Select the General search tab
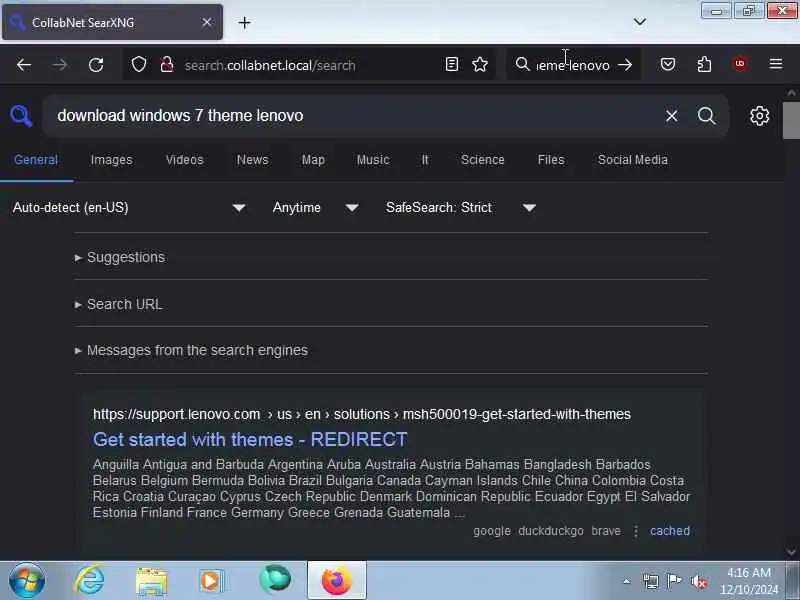800x600 pixels. tap(36, 160)
